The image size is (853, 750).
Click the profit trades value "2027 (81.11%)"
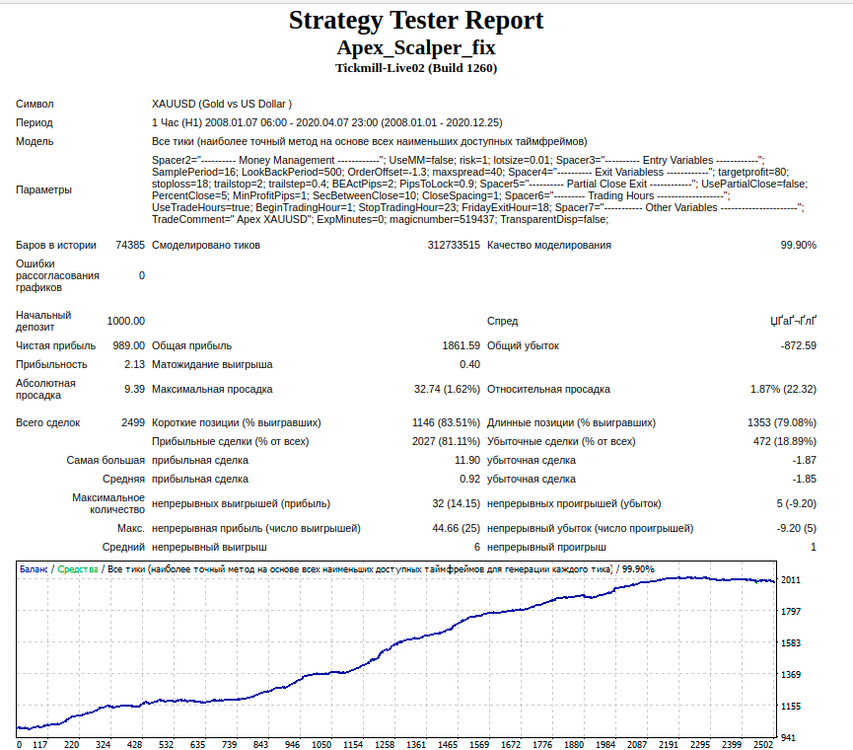click(446, 442)
